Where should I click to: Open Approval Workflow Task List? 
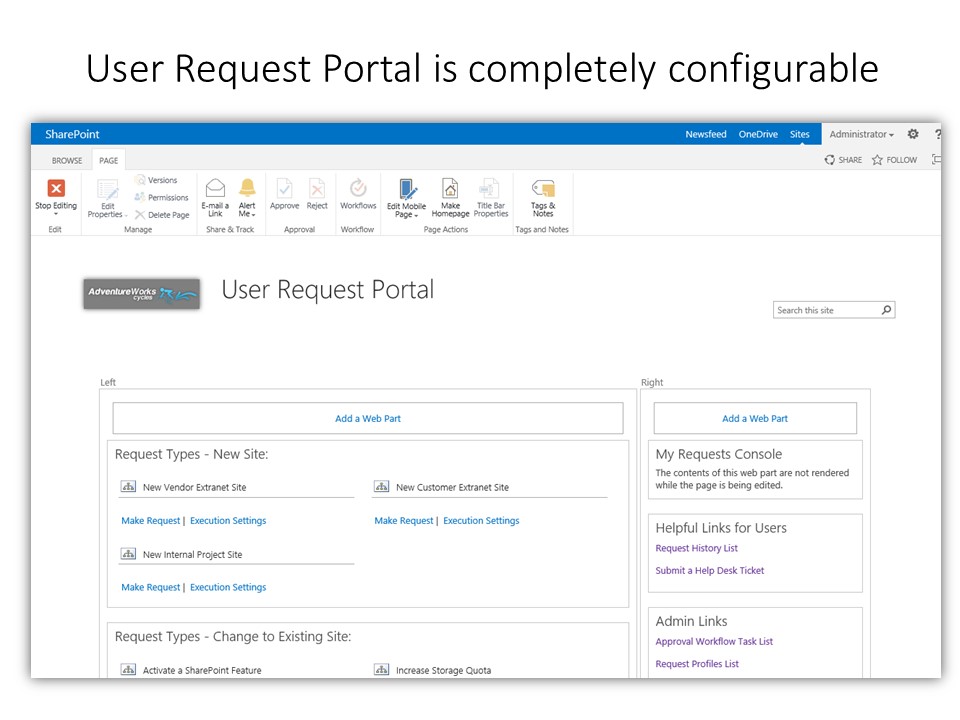coord(714,641)
